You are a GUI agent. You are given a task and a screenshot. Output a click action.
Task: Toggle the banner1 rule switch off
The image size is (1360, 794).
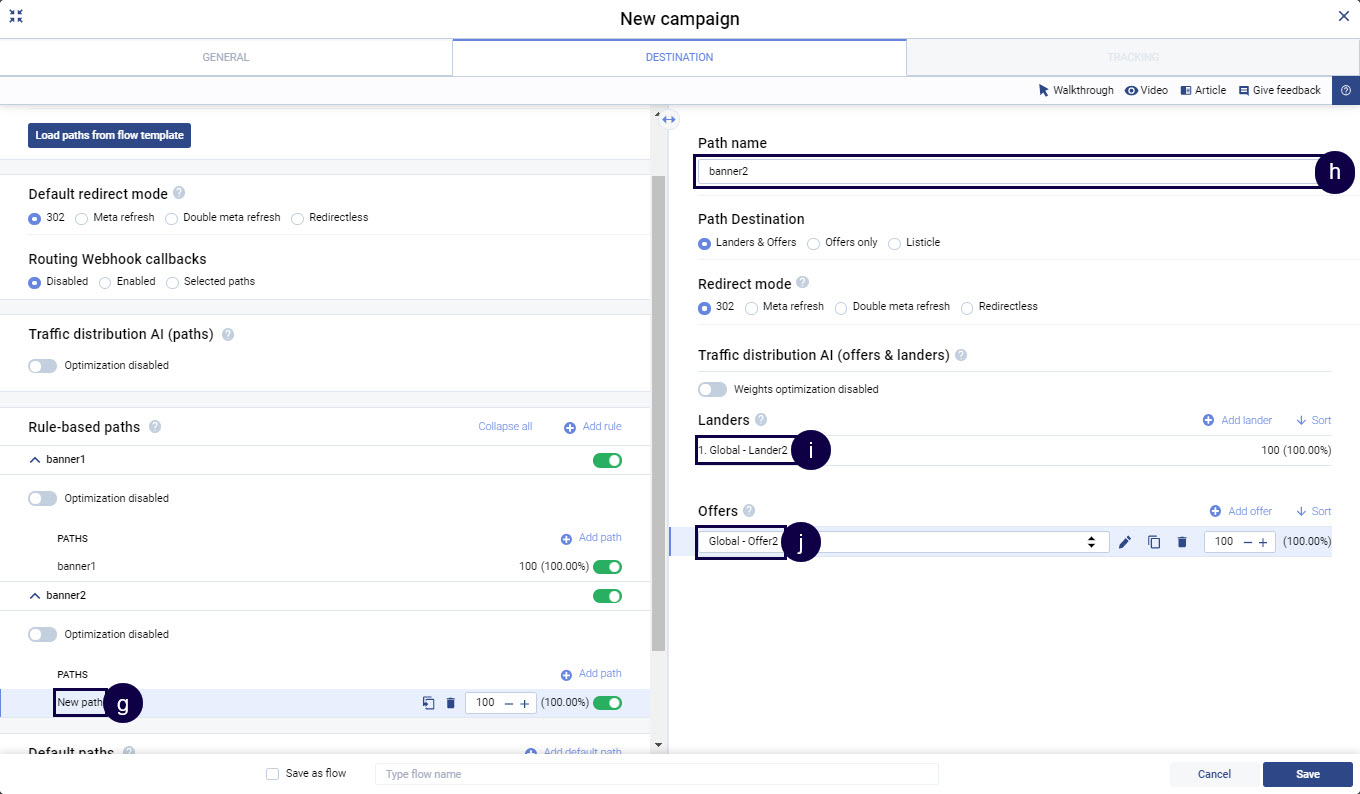(x=607, y=461)
